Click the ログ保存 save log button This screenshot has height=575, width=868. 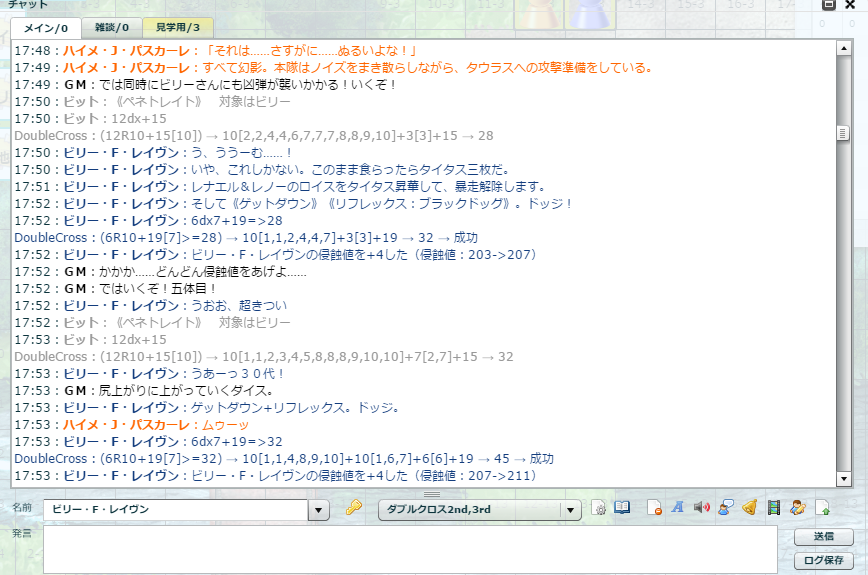[x=824, y=560]
